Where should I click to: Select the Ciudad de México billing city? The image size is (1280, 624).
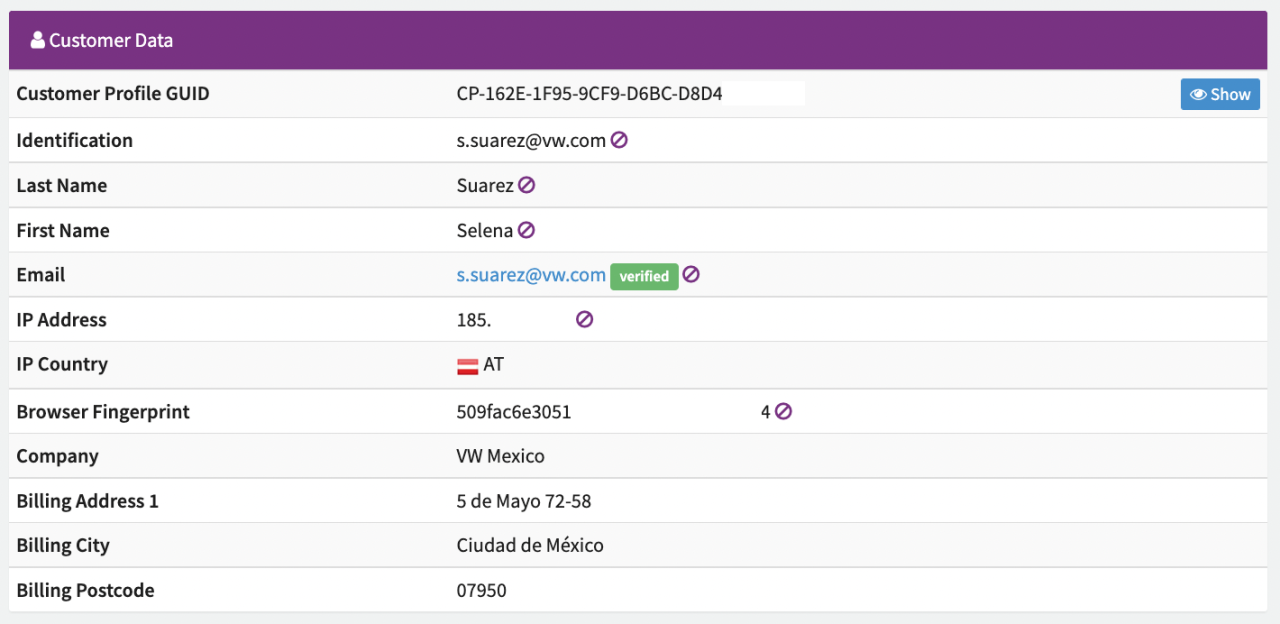pyautogui.click(x=530, y=546)
